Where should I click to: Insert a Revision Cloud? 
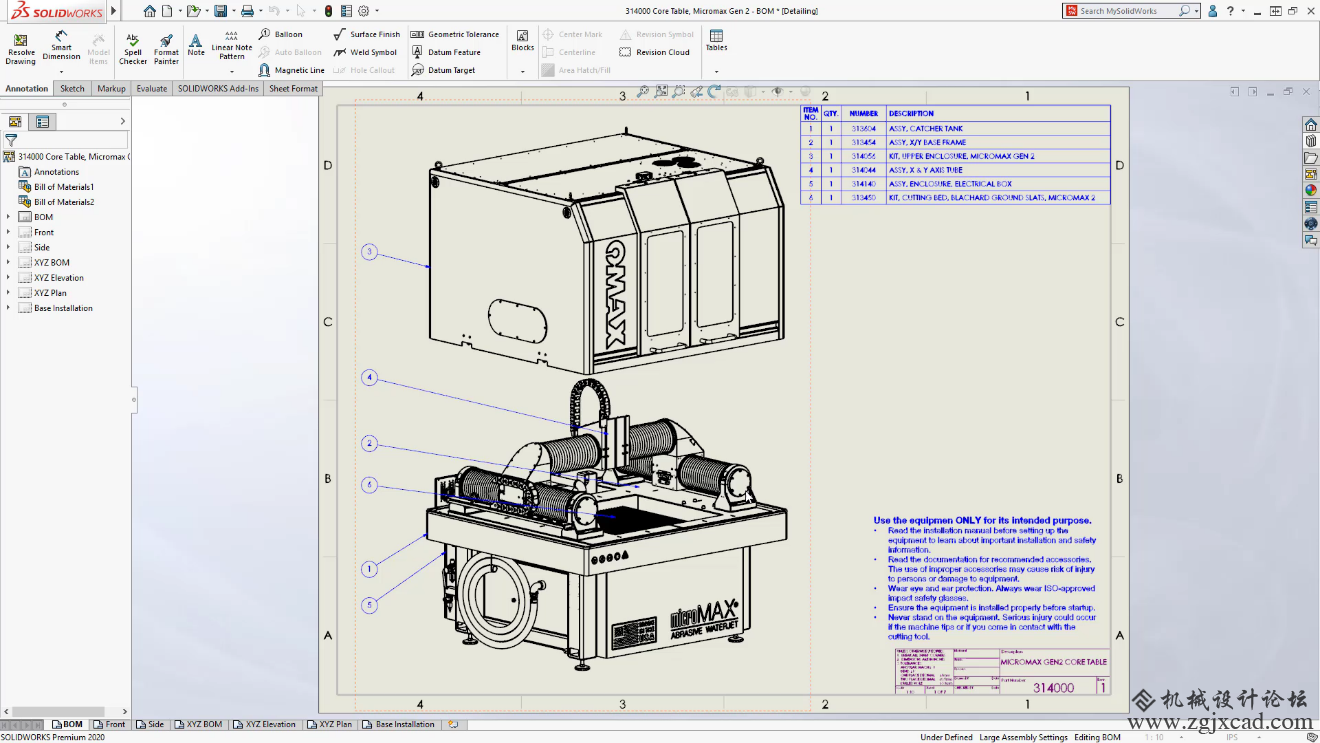click(x=654, y=52)
